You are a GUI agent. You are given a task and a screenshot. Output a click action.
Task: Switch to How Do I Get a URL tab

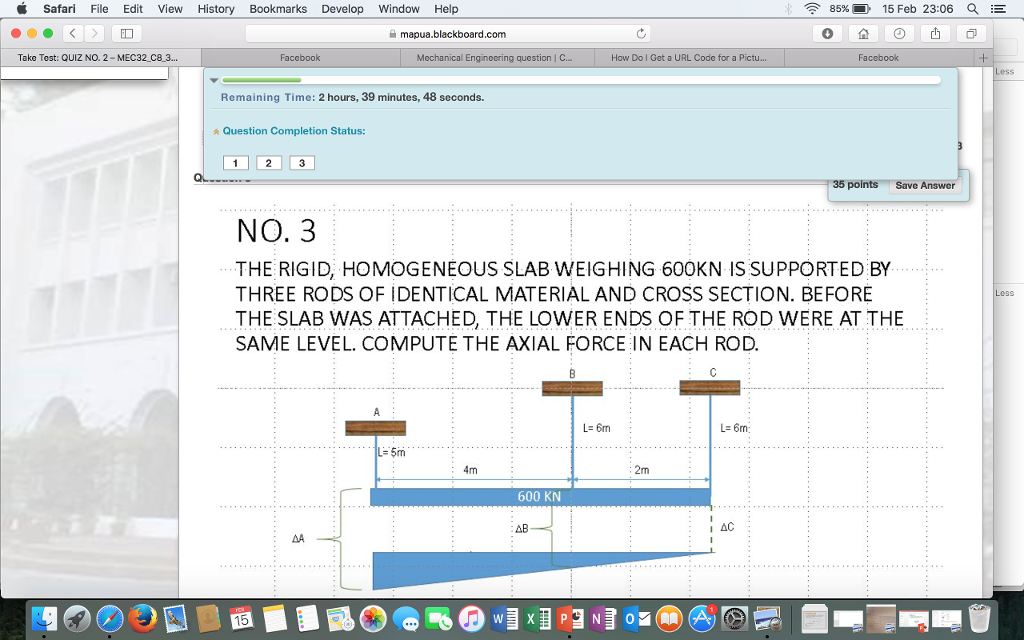pyautogui.click(x=689, y=58)
